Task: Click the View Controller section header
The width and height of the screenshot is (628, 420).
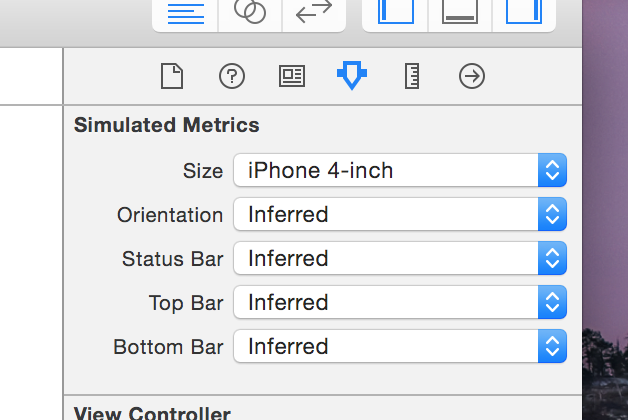Action: [x=152, y=413]
